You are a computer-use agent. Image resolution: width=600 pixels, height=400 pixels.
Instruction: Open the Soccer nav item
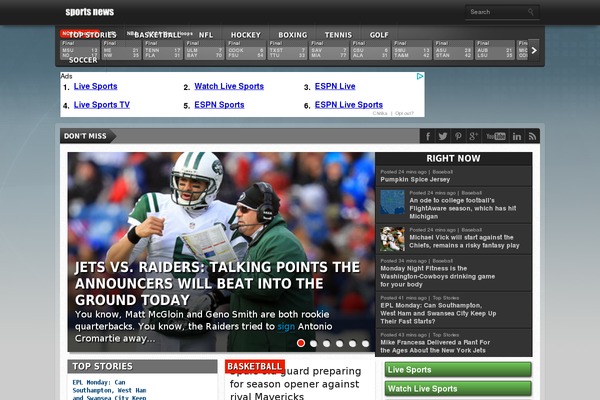83,60
